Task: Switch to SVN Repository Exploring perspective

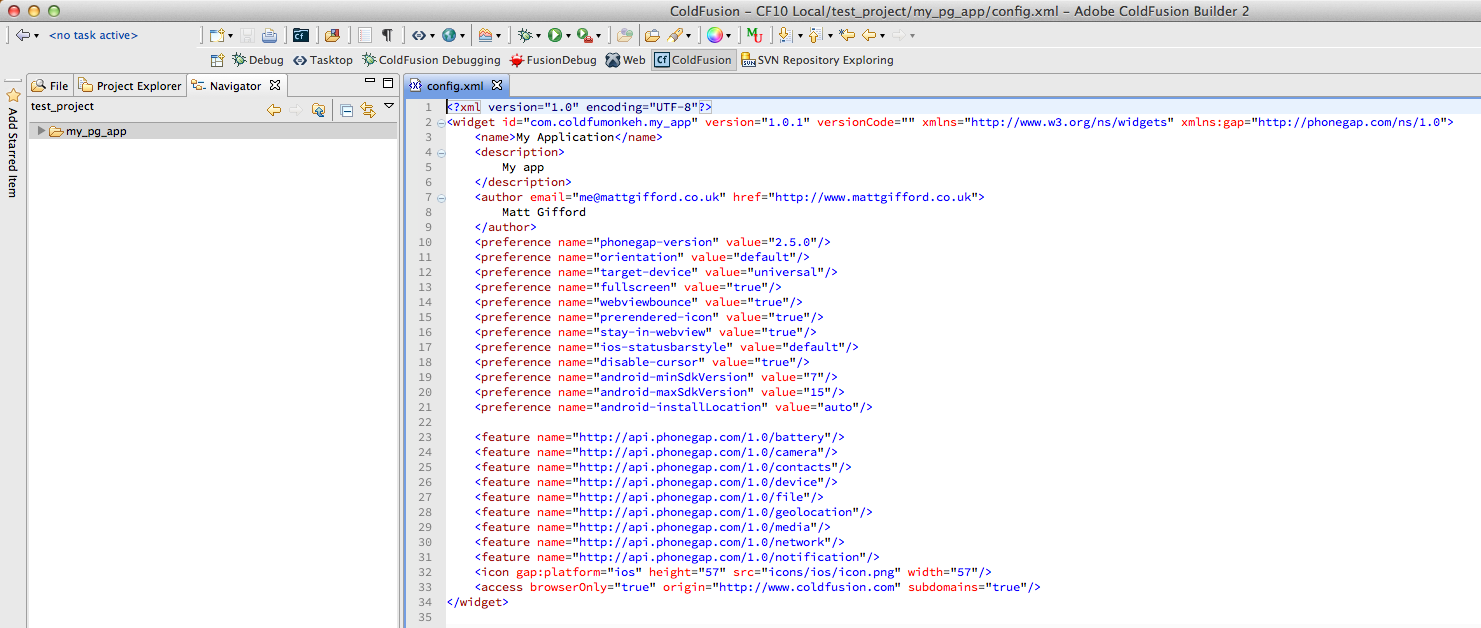Action: [817, 60]
